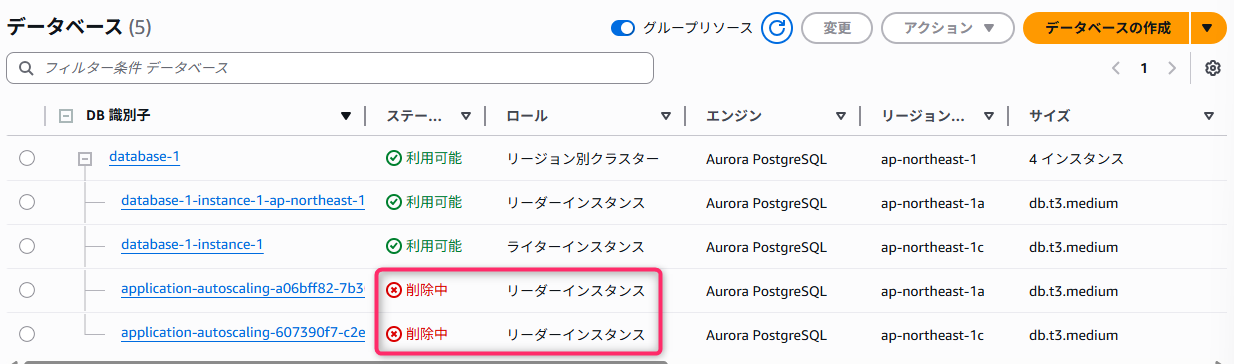Open split arrow next to データベースの作成
Screen dimensions: 1234x364
pyautogui.click(x=1207, y=28)
